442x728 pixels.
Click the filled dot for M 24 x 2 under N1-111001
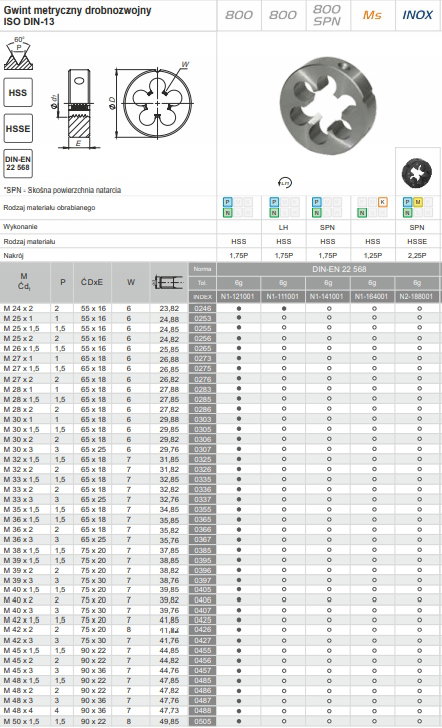coord(284,308)
